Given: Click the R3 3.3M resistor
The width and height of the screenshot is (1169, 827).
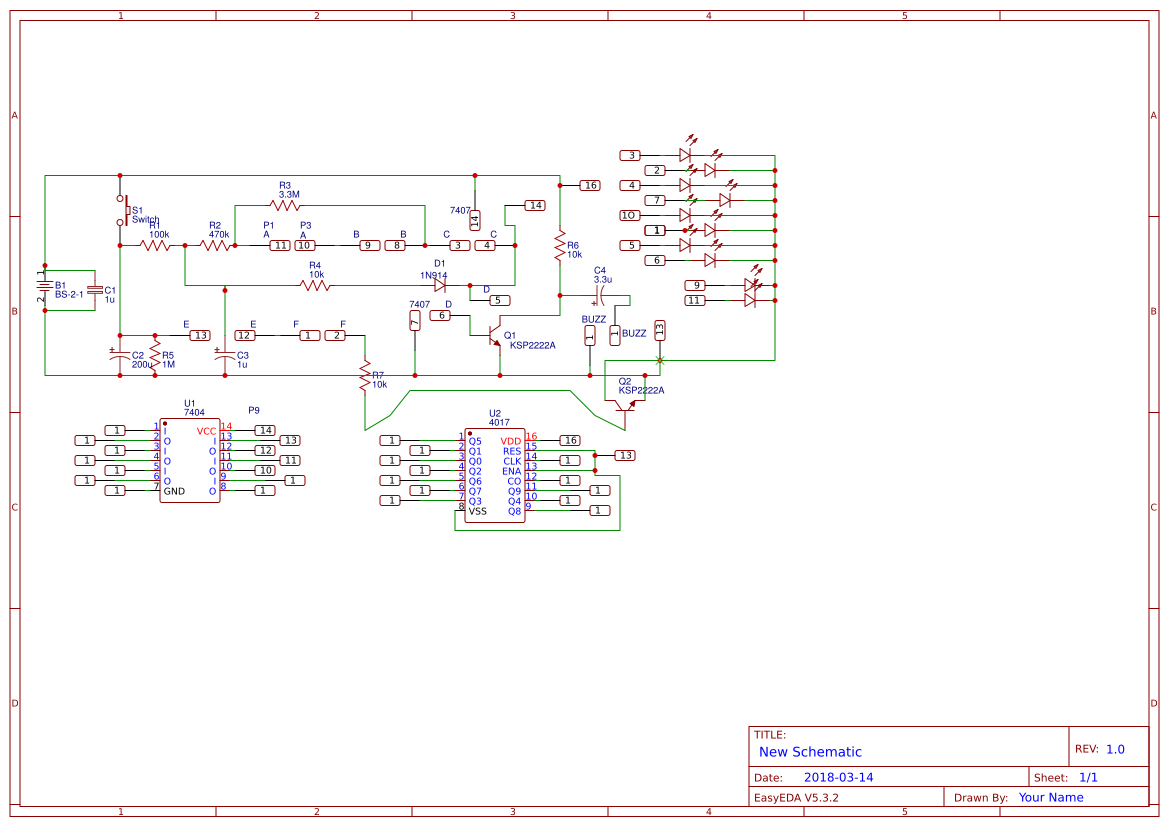Looking at the screenshot, I should (x=285, y=205).
